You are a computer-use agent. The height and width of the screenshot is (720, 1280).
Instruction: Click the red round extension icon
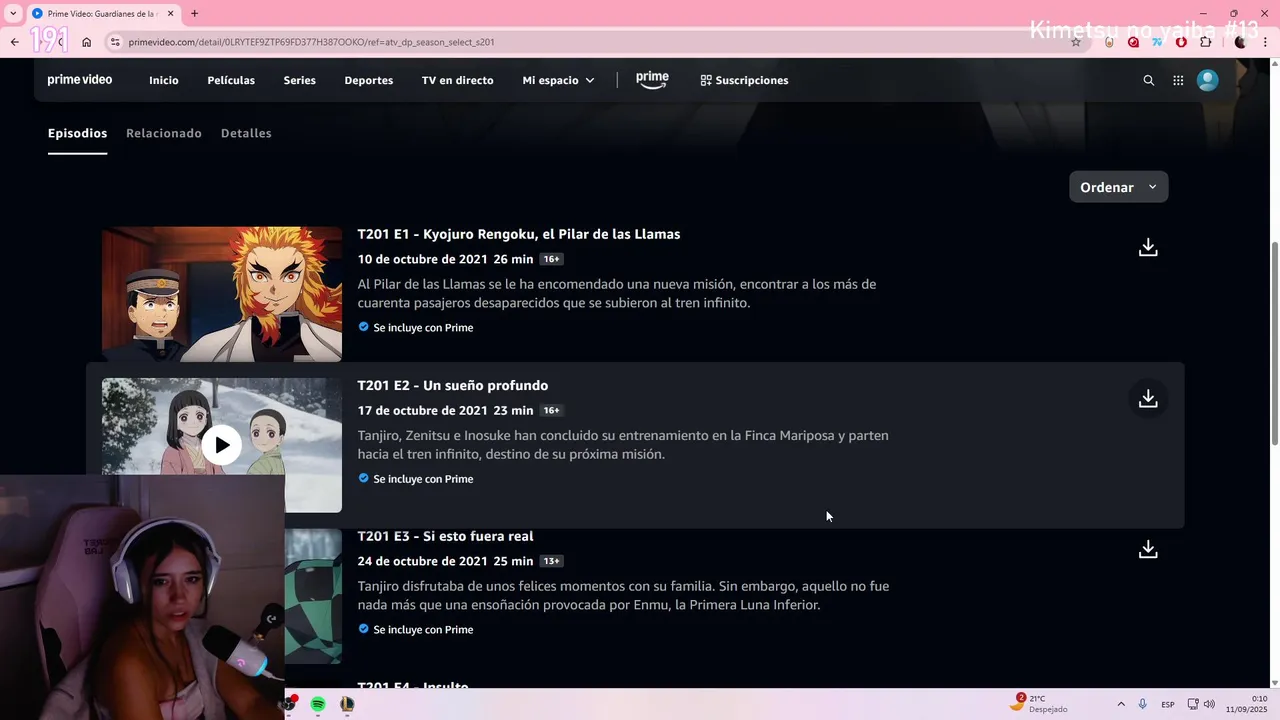(1133, 42)
